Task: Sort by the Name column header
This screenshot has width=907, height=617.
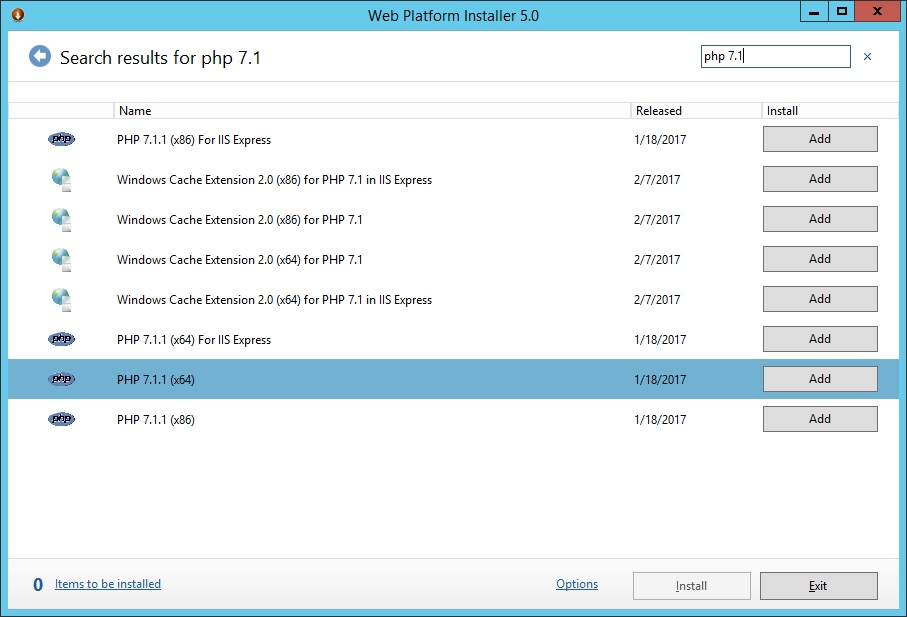Action: tap(372, 110)
